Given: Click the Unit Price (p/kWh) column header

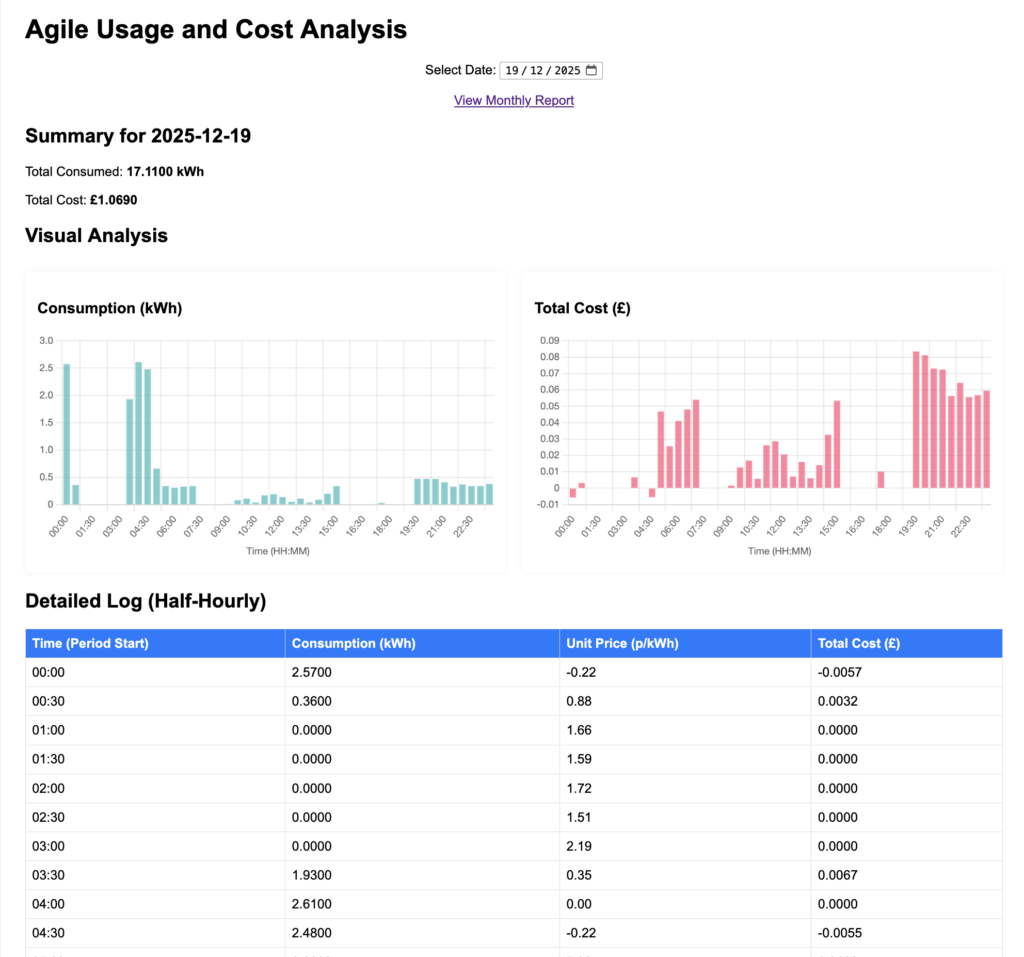Looking at the screenshot, I should pos(622,643).
